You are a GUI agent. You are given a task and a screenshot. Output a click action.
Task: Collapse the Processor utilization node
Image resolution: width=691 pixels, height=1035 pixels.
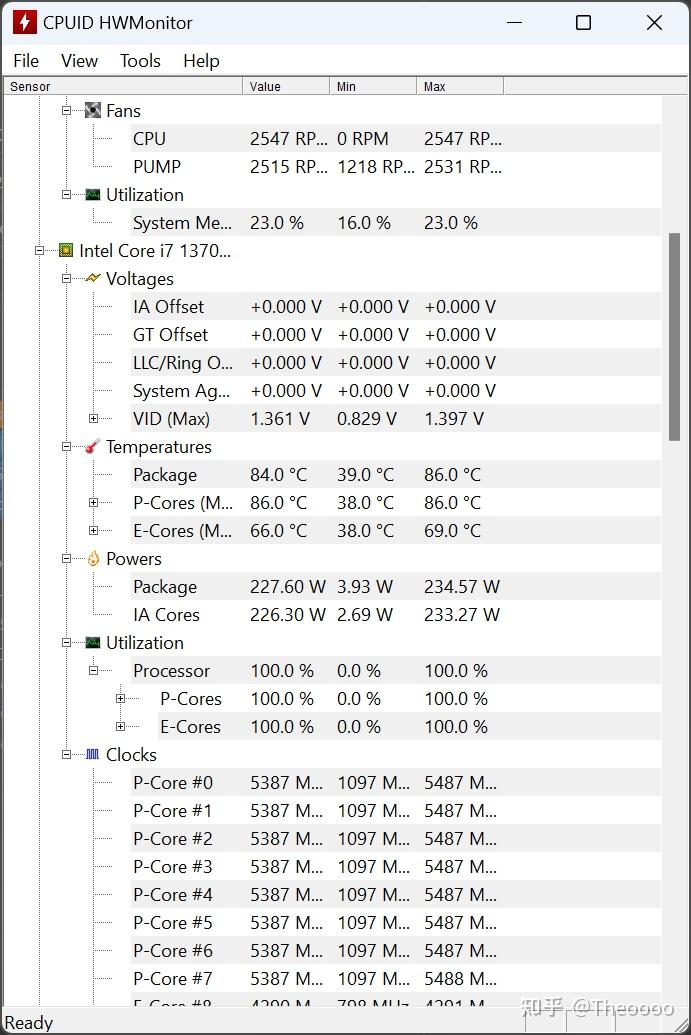pos(93,671)
